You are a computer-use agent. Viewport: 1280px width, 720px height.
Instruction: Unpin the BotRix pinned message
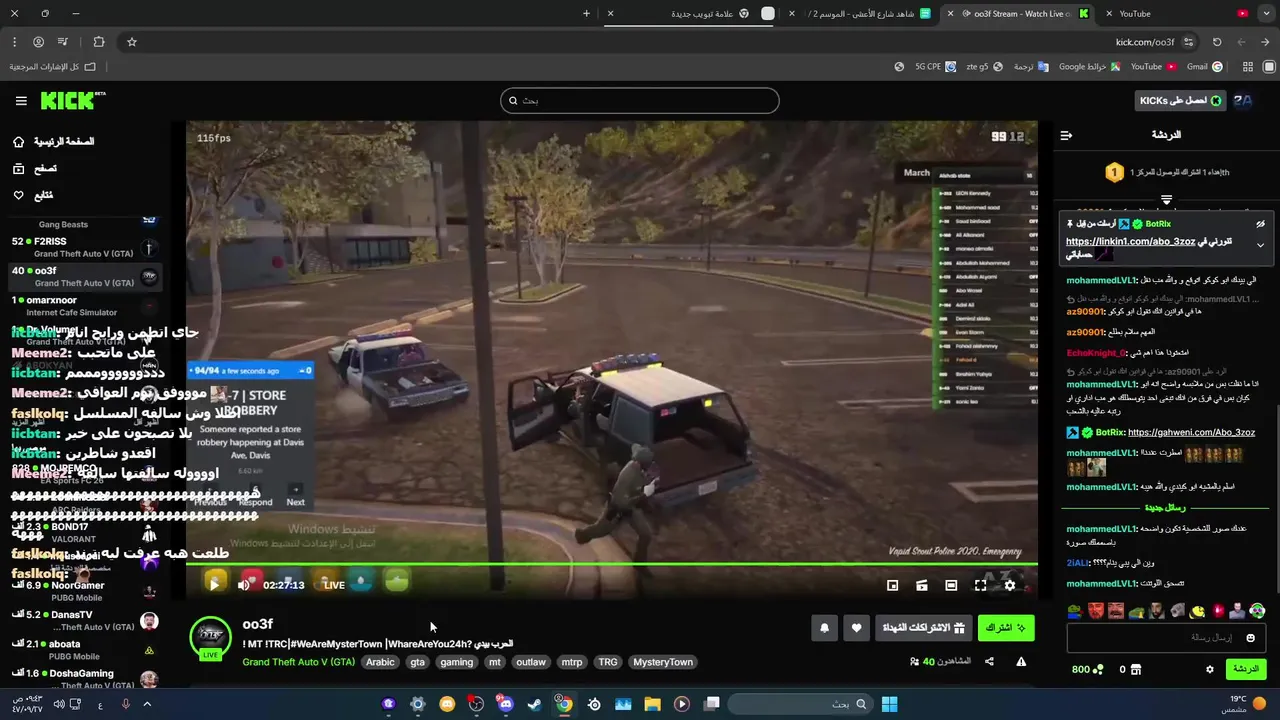point(1260,224)
